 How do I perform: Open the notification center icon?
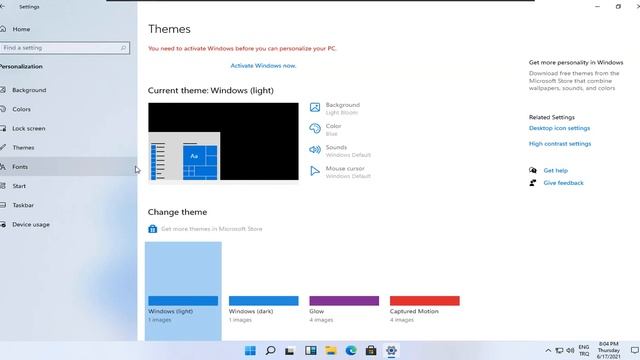point(634,351)
